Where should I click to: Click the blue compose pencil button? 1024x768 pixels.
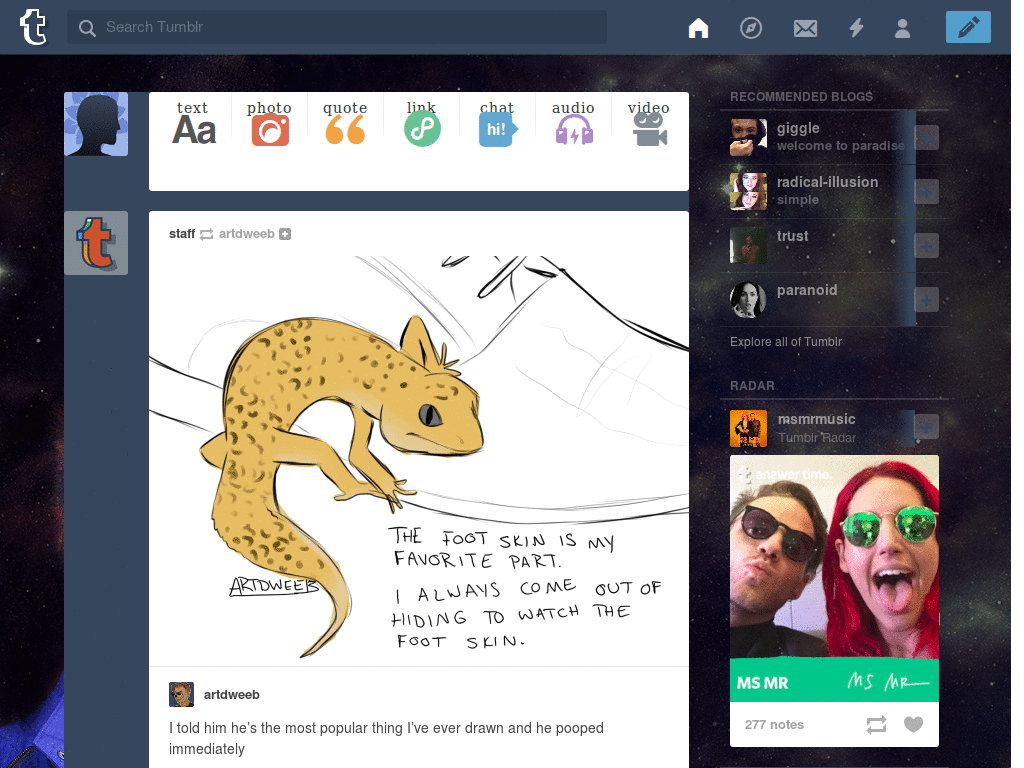pyautogui.click(x=968, y=27)
